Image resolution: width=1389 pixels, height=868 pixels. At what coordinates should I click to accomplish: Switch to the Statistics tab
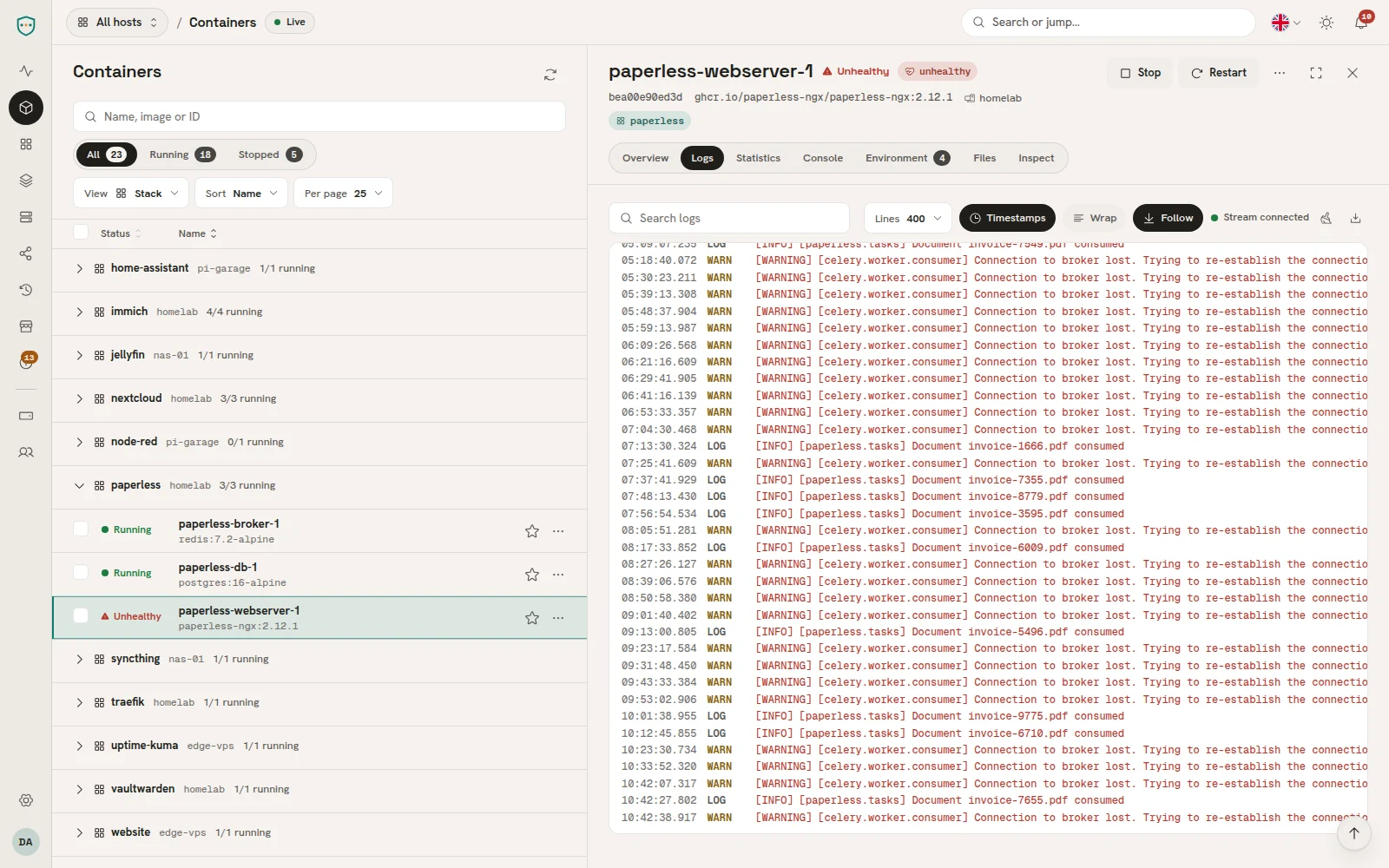758,158
